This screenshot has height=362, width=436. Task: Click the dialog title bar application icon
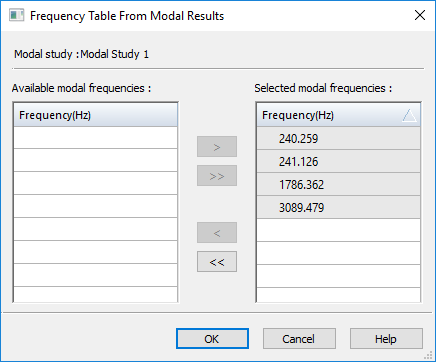pyautogui.click(x=16, y=15)
